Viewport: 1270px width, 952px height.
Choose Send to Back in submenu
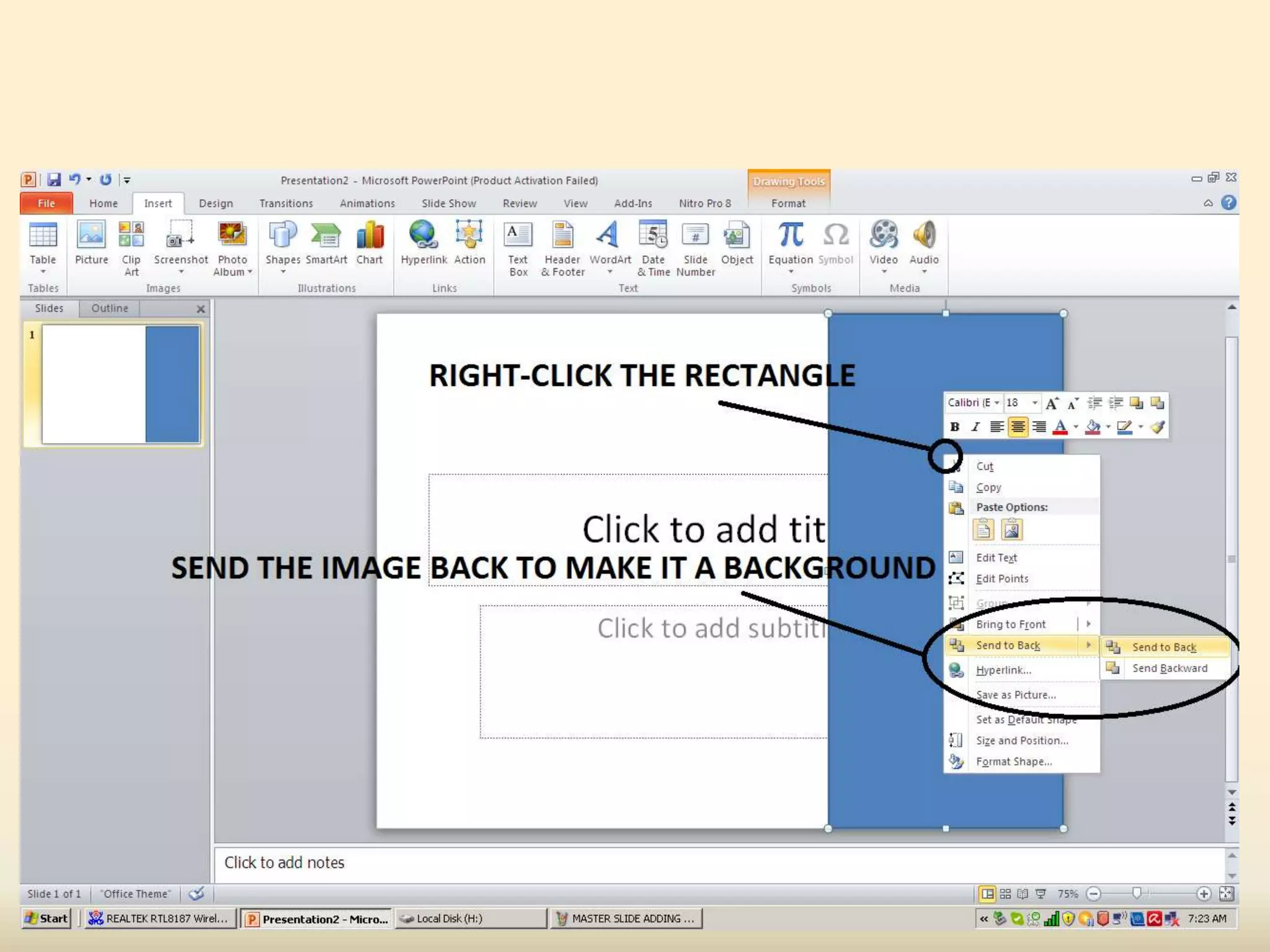[x=1164, y=647]
